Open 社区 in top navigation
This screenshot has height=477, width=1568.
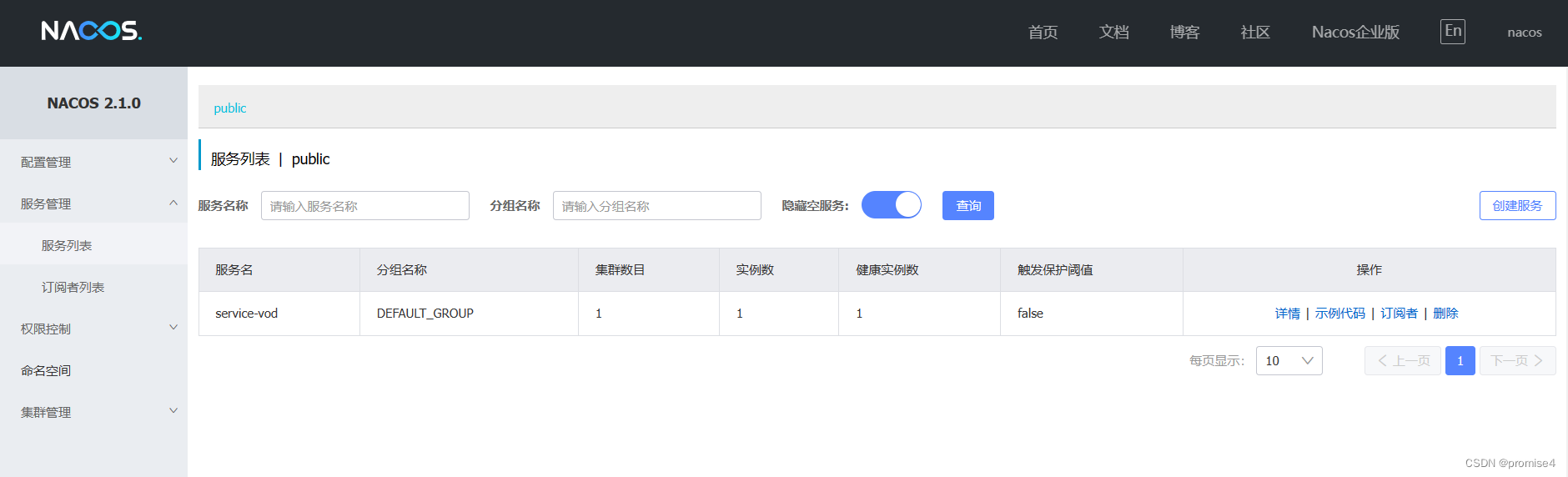[1255, 32]
